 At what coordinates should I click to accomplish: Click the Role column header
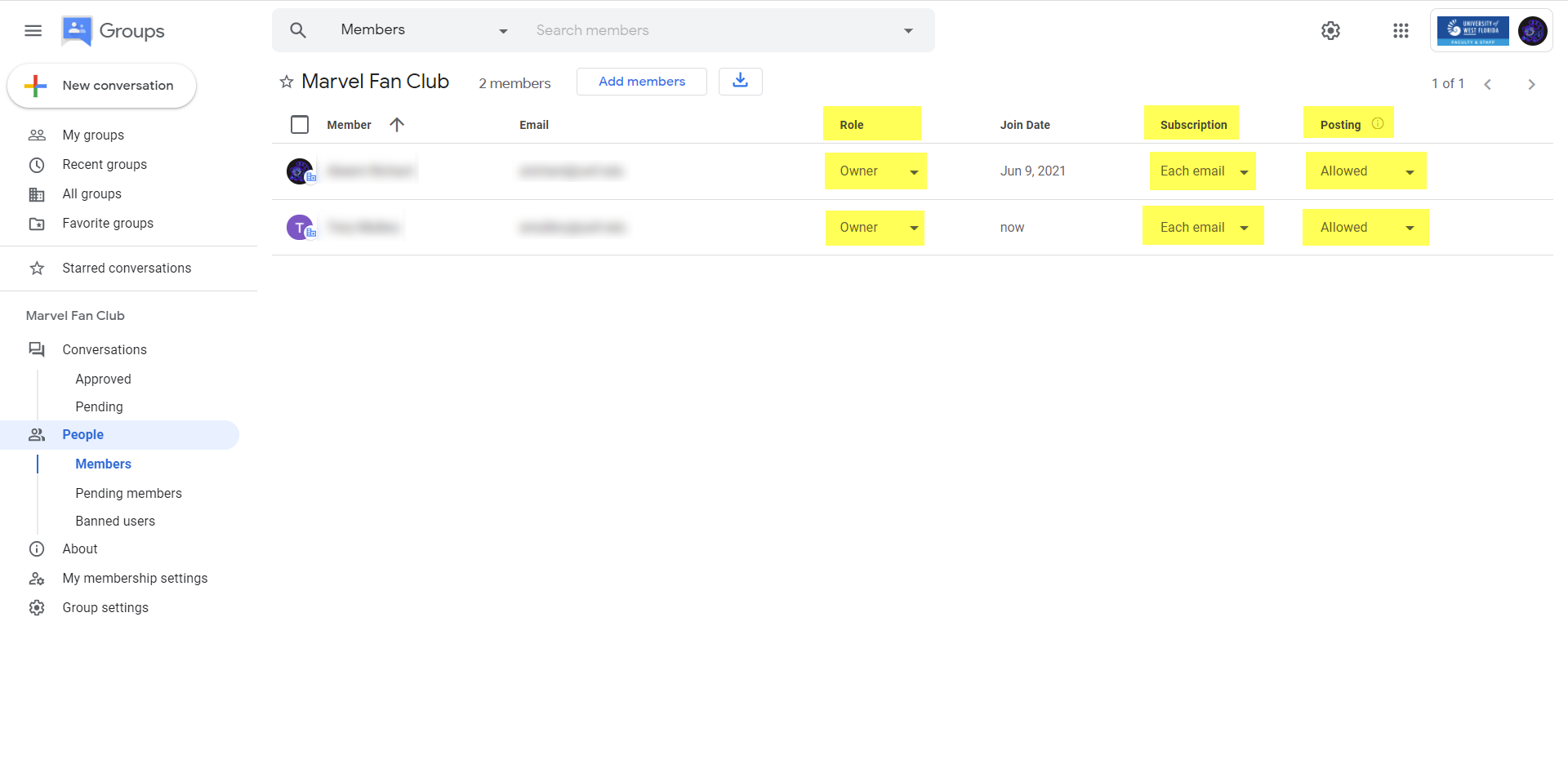[852, 125]
